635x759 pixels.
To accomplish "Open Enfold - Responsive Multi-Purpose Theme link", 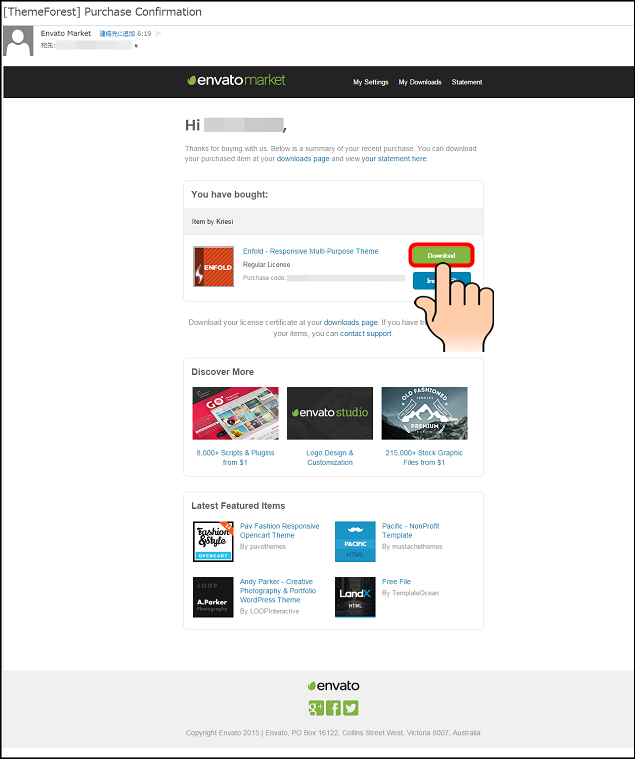I will tap(311, 251).
